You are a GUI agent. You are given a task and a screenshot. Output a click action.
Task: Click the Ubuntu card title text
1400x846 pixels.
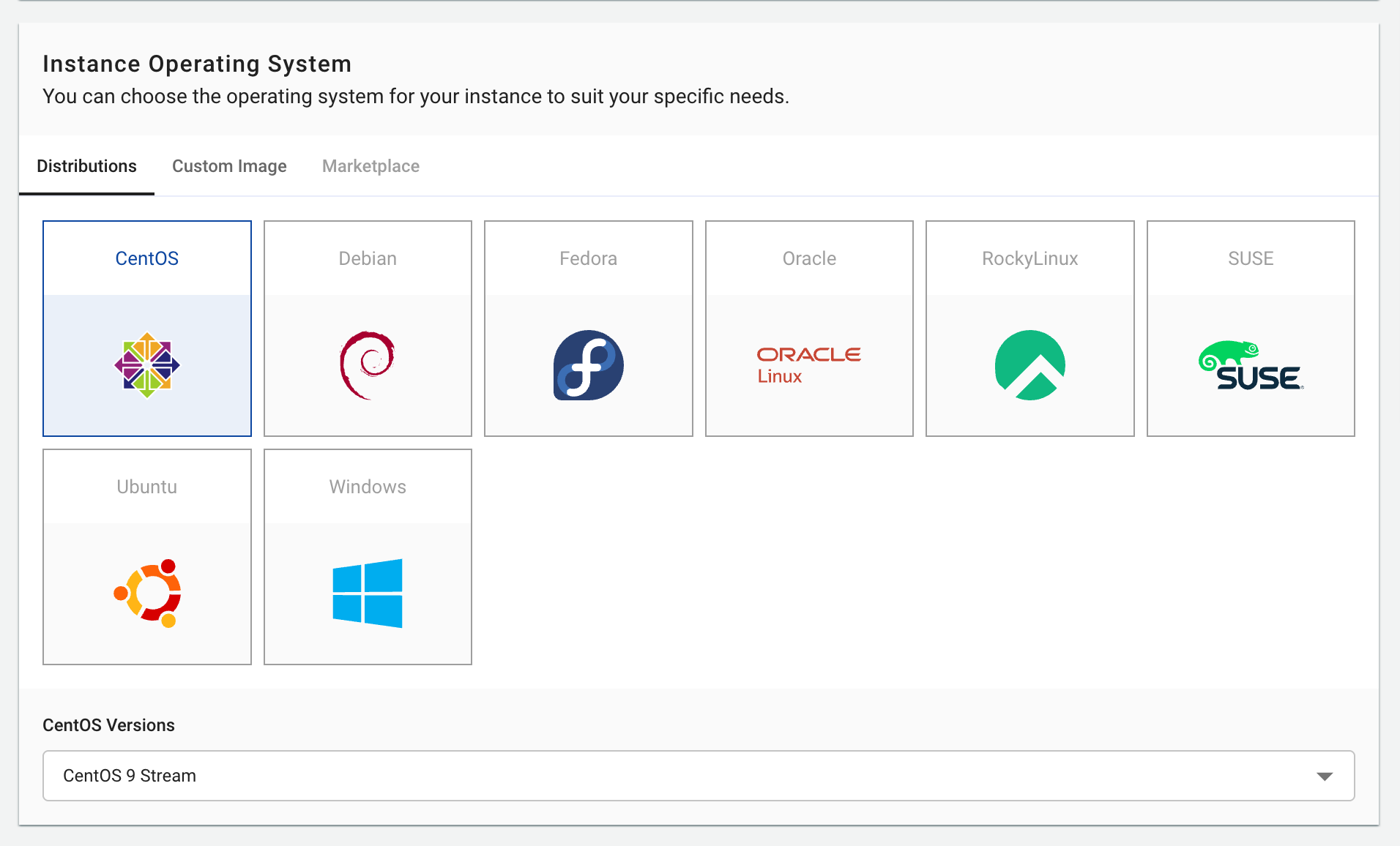click(147, 487)
